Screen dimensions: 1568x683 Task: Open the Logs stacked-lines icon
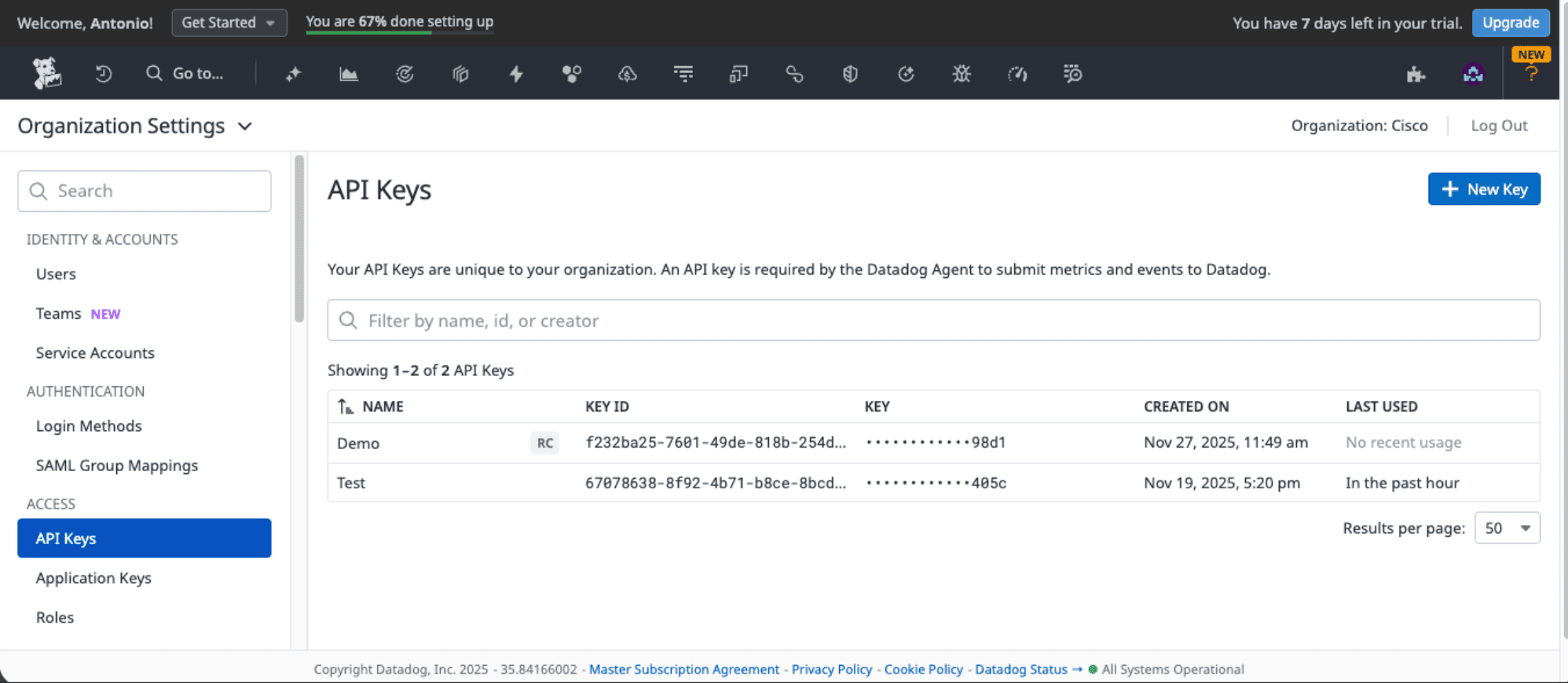pyautogui.click(x=683, y=74)
